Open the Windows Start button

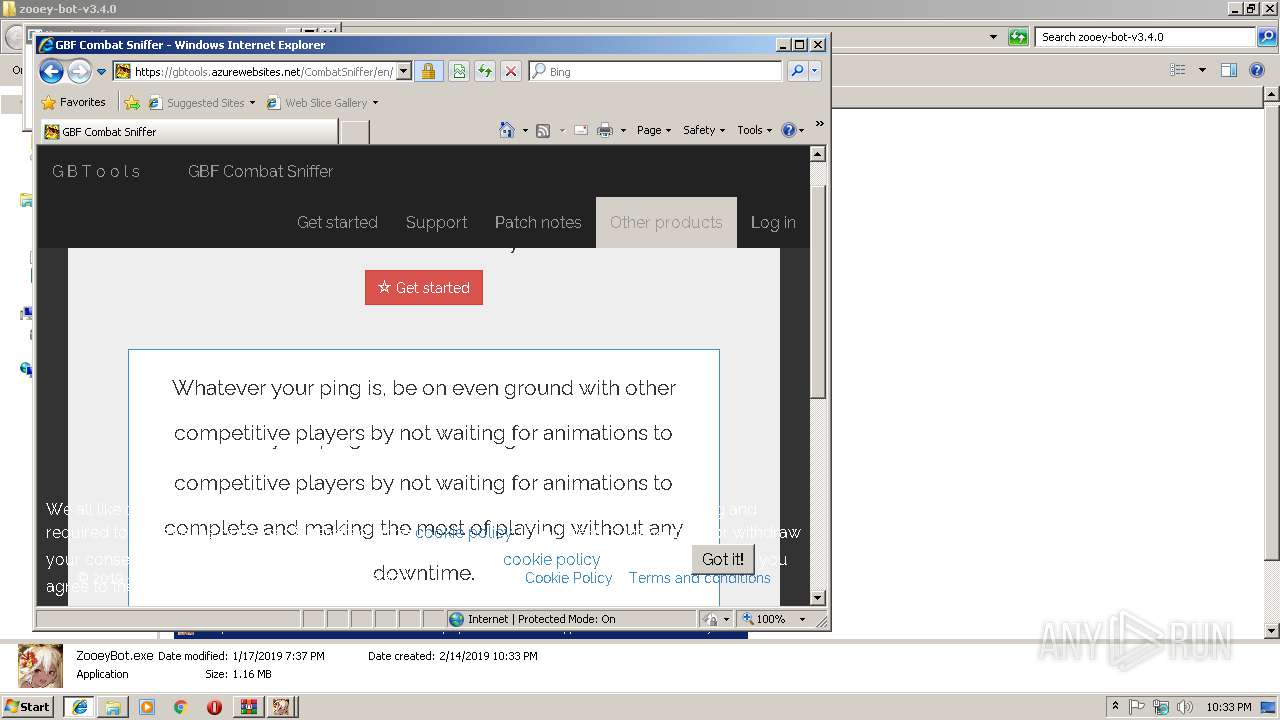point(28,706)
